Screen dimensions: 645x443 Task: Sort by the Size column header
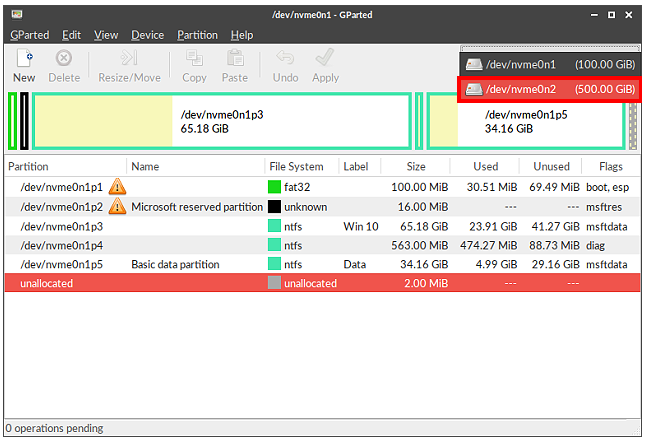pos(416,167)
